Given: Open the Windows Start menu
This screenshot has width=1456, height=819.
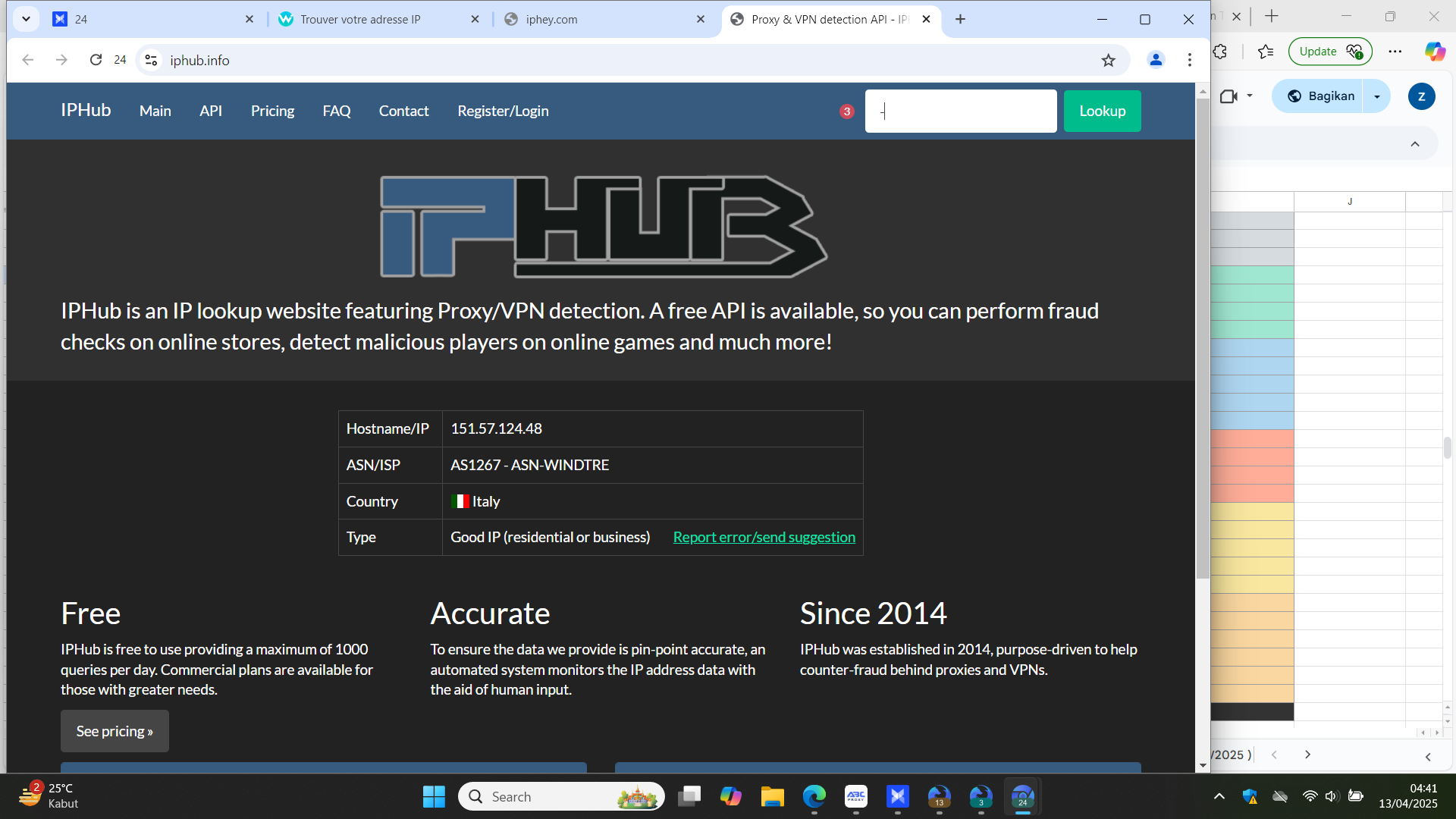Looking at the screenshot, I should tap(434, 796).
